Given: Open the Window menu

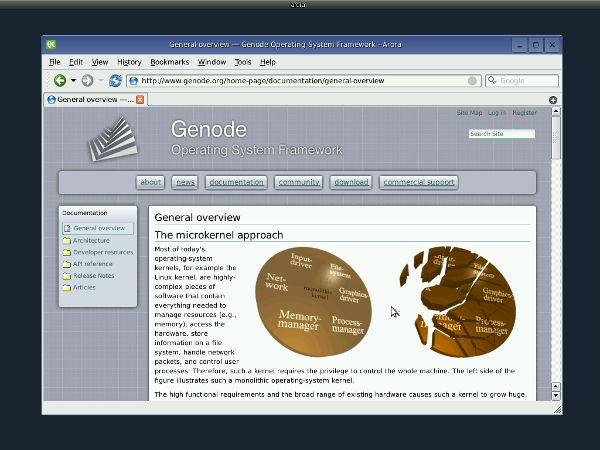Looking at the screenshot, I should coord(212,62).
